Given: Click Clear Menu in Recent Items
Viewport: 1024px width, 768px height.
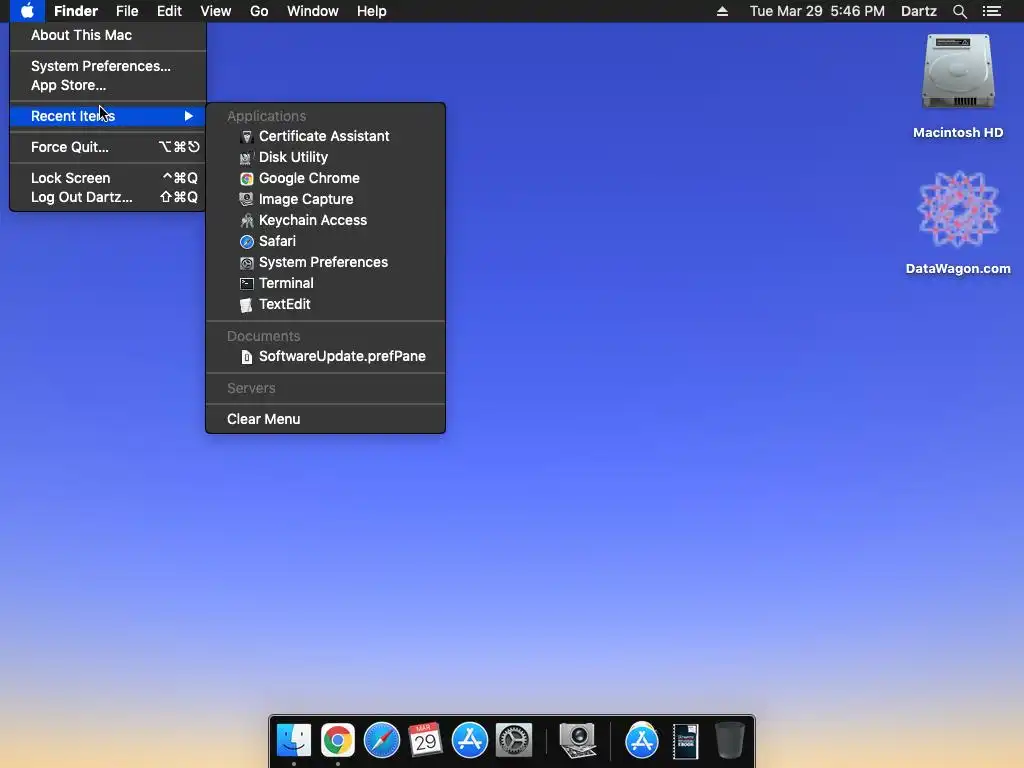Looking at the screenshot, I should click(x=325, y=419).
